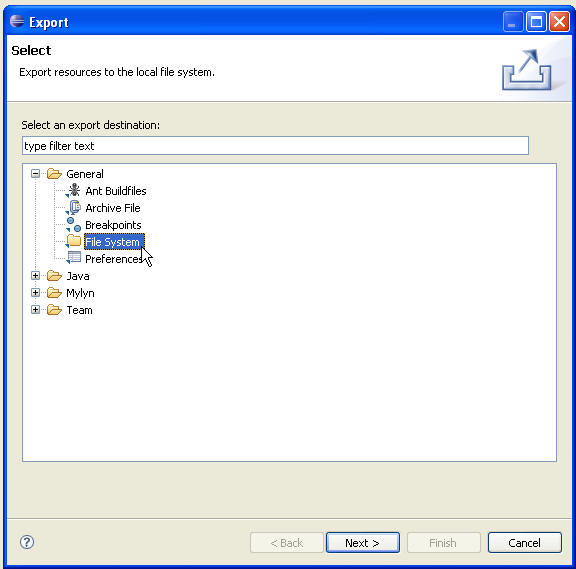Screen dimensions: 576x569
Task: Click the General folder icon
Action: (x=54, y=173)
